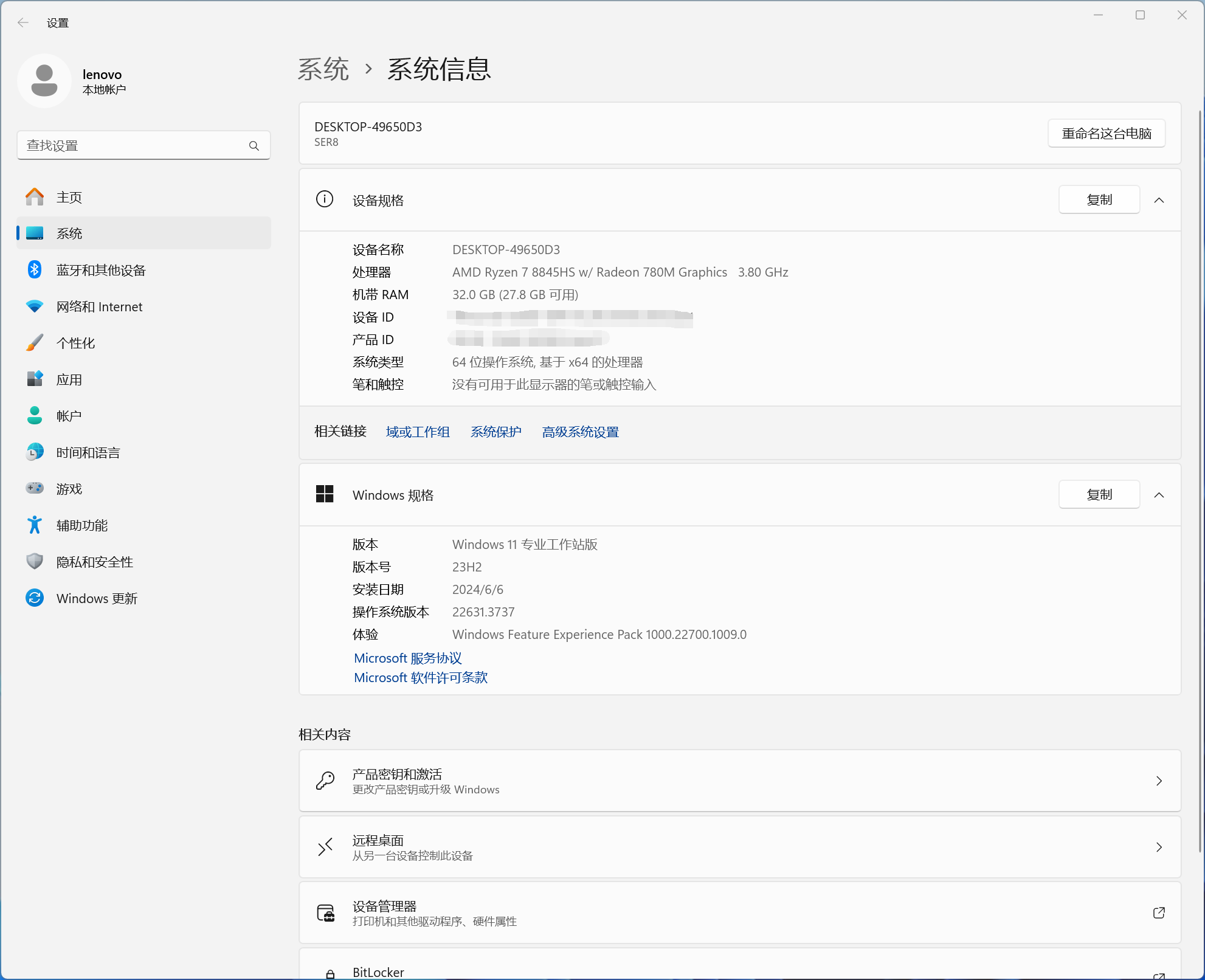Open the 系统保护 link
The image size is (1205, 980).
pyautogui.click(x=495, y=432)
